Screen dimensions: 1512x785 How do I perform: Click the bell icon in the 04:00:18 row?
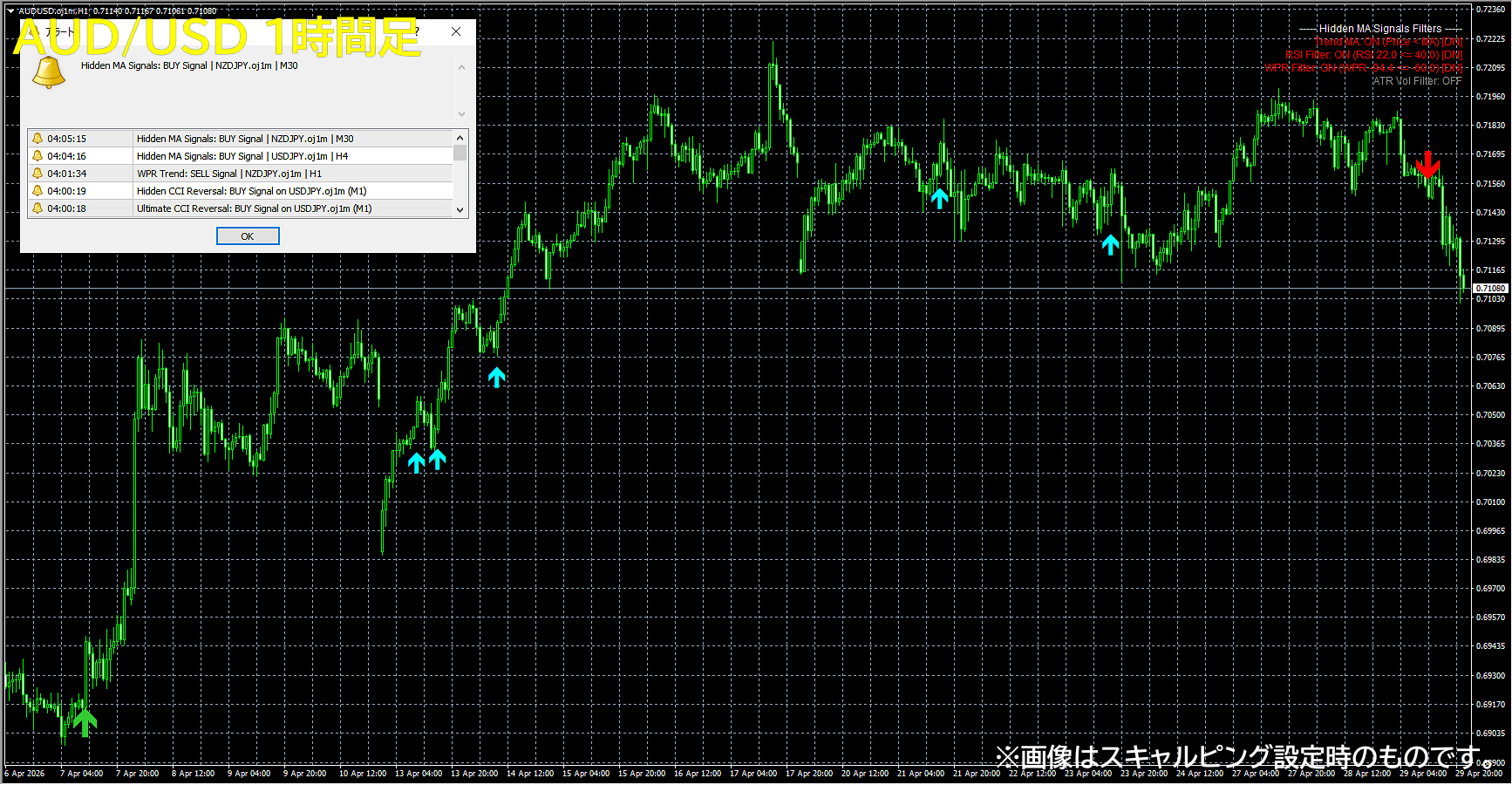tap(37, 208)
